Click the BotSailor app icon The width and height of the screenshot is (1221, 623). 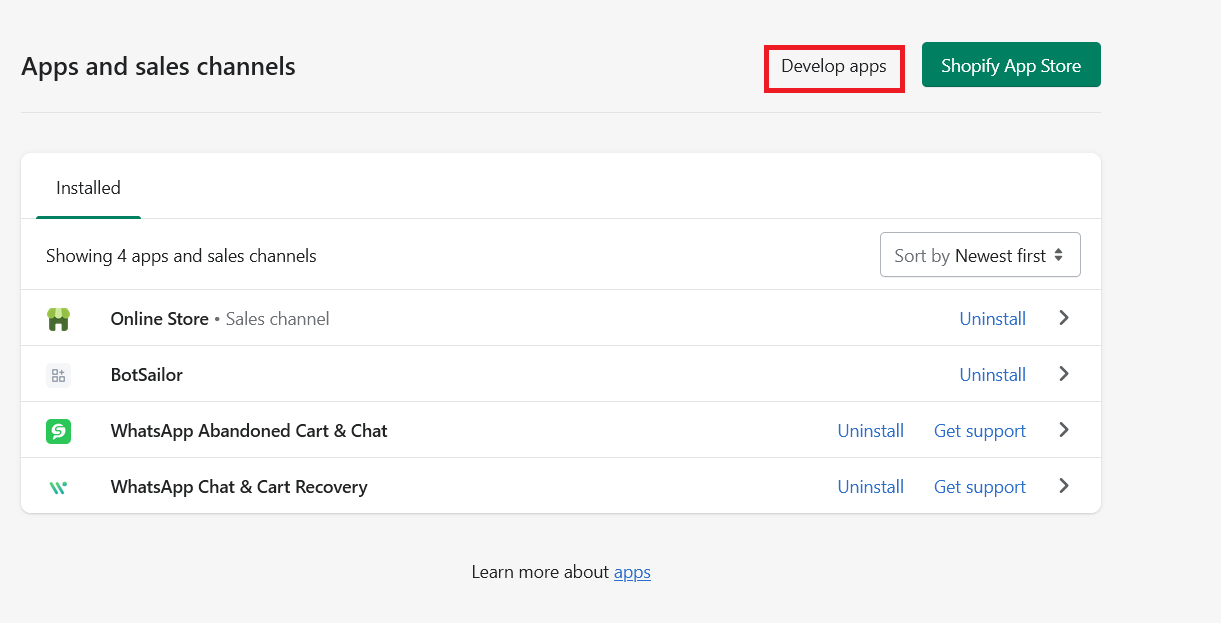58,375
